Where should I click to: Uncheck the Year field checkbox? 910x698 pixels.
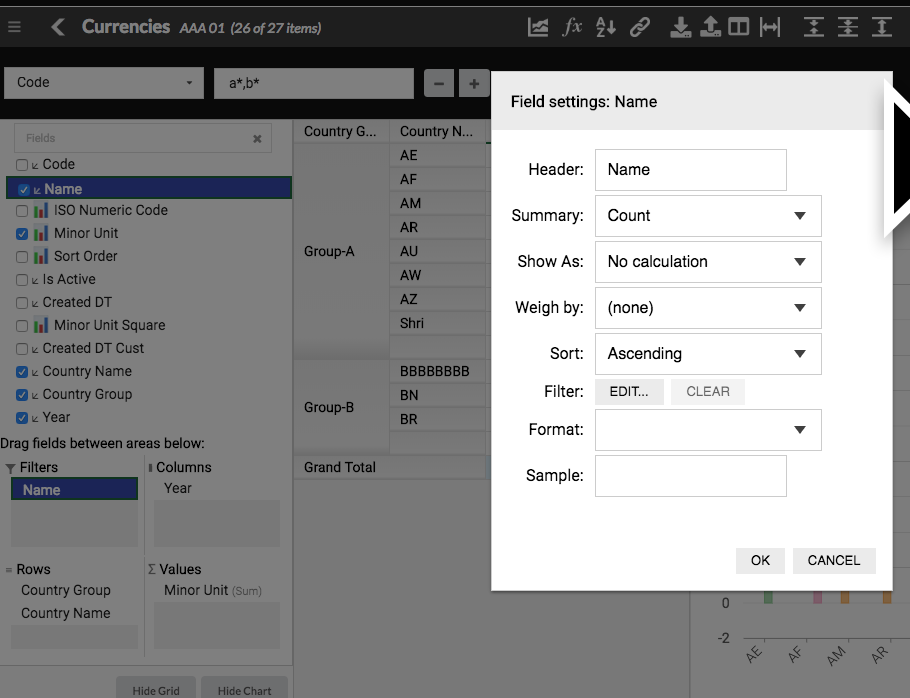22,418
